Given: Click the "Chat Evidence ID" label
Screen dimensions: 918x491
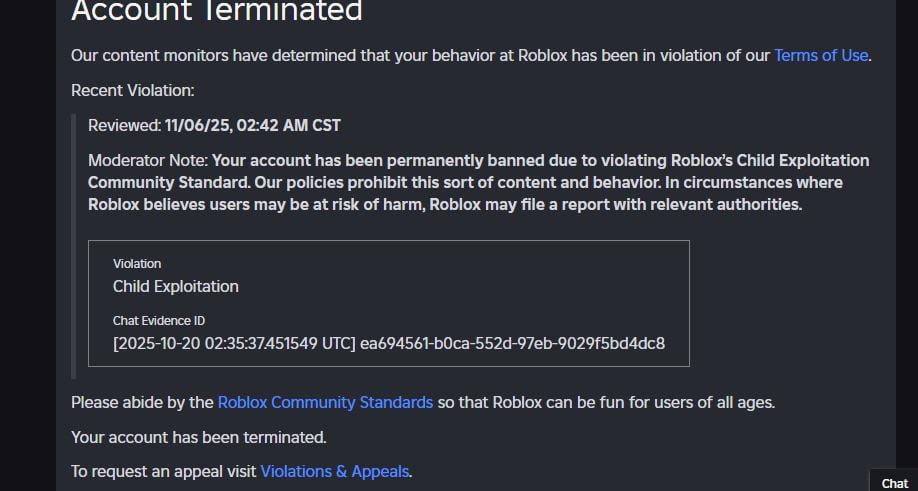Looking at the screenshot, I should pyautogui.click(x=159, y=321).
